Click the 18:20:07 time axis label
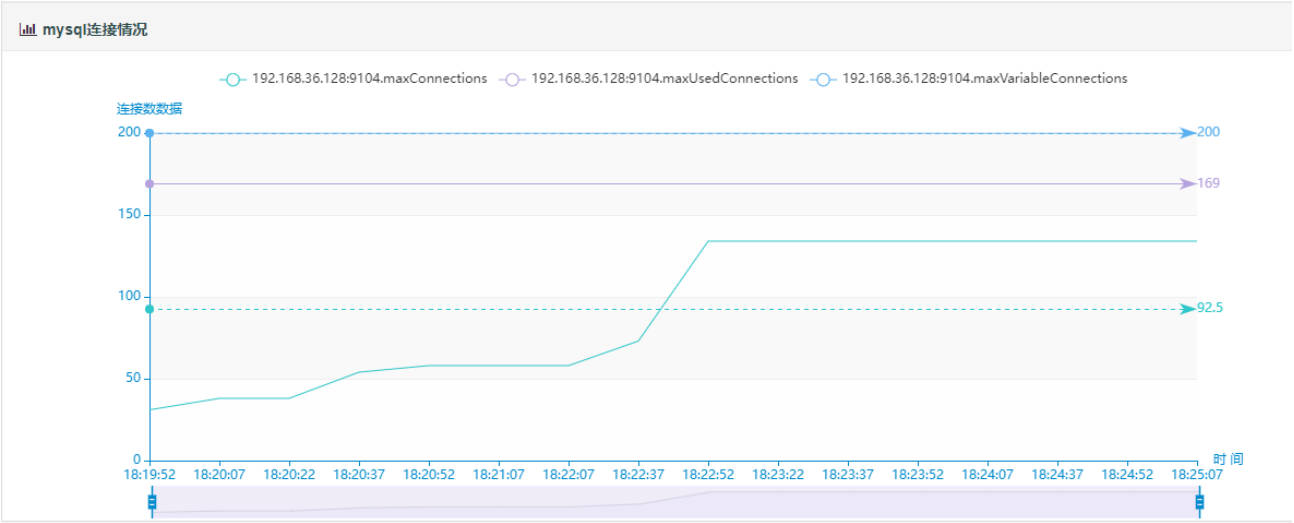The image size is (1294, 523). pyautogui.click(x=219, y=475)
